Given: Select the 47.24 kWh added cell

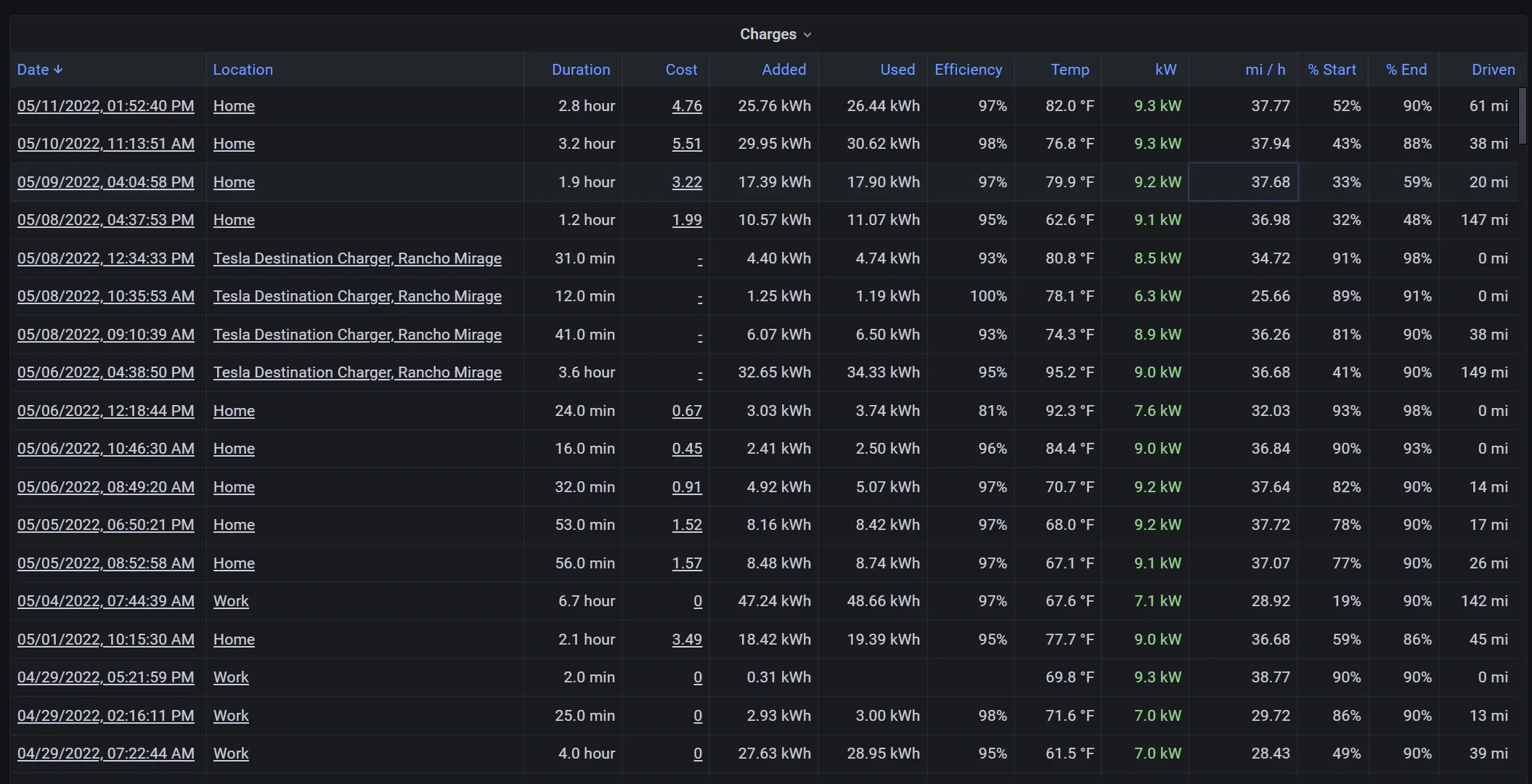Looking at the screenshot, I should coord(764,601).
